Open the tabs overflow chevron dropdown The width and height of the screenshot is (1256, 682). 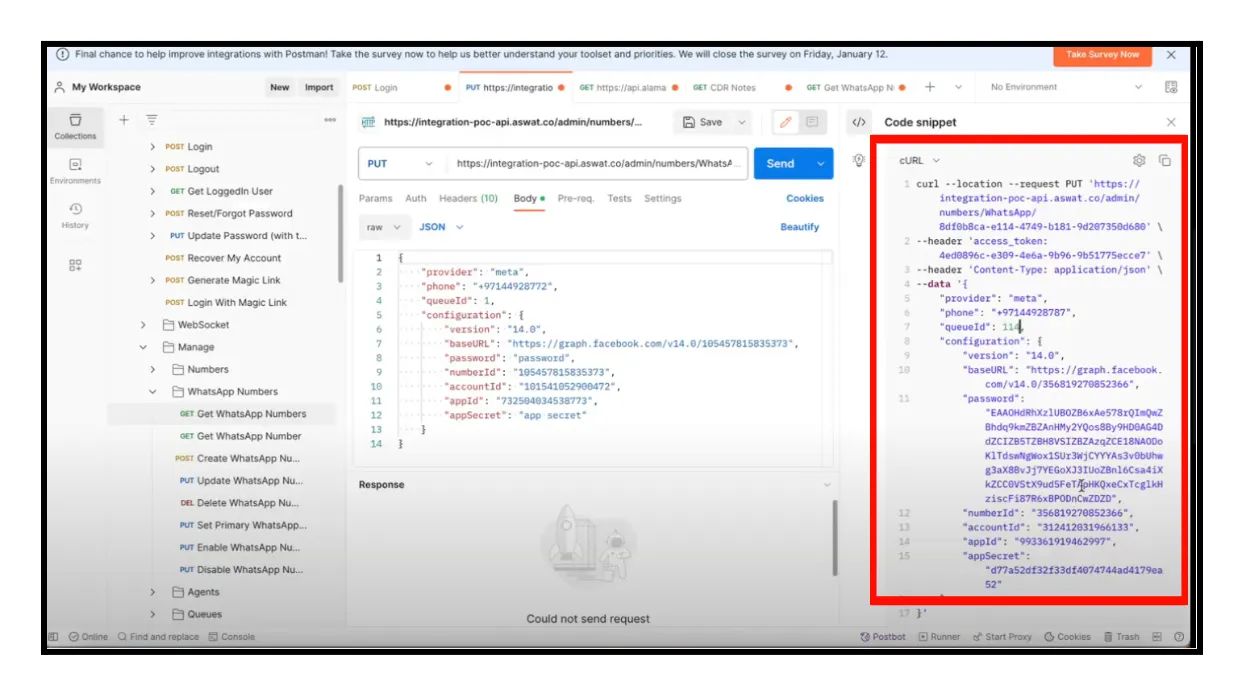[958, 87]
